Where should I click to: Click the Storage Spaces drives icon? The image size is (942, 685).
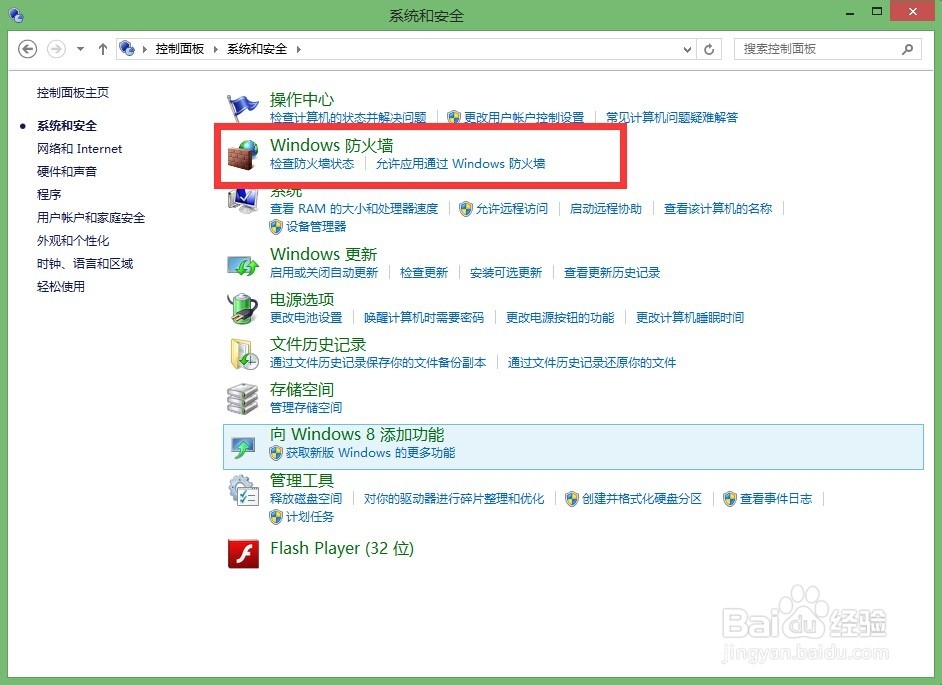tap(243, 399)
